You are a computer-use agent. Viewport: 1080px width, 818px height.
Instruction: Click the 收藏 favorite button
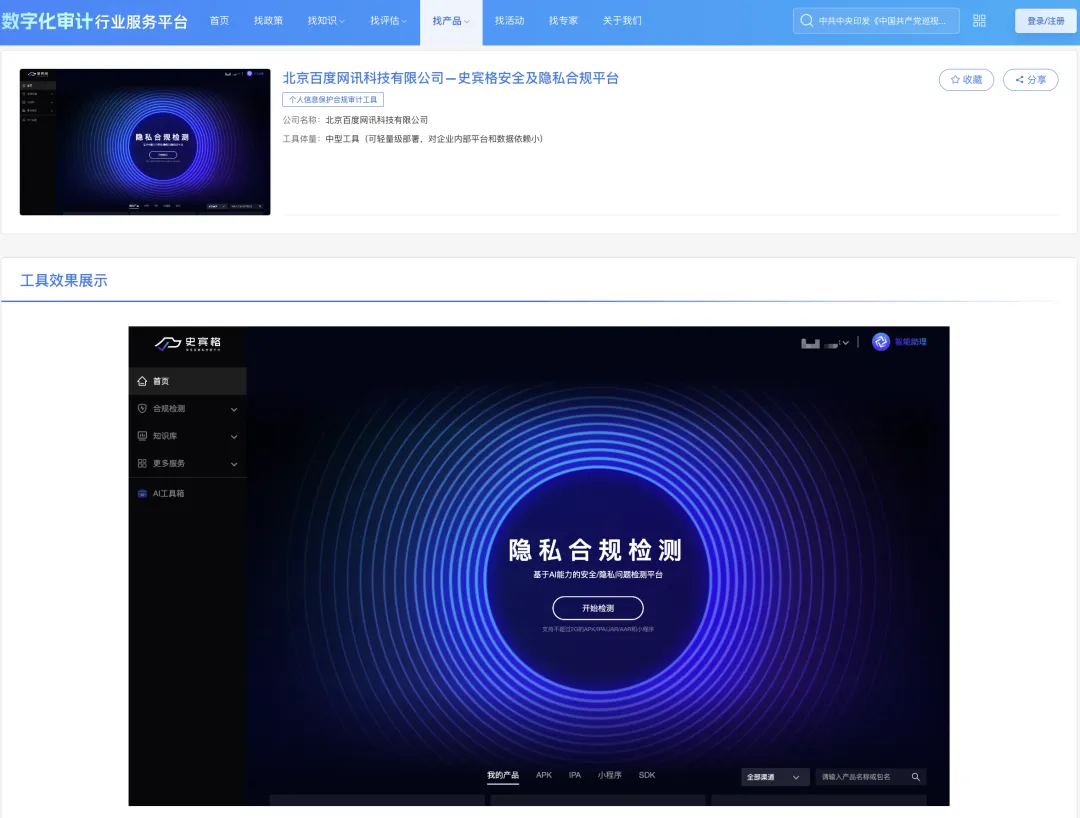click(x=966, y=80)
